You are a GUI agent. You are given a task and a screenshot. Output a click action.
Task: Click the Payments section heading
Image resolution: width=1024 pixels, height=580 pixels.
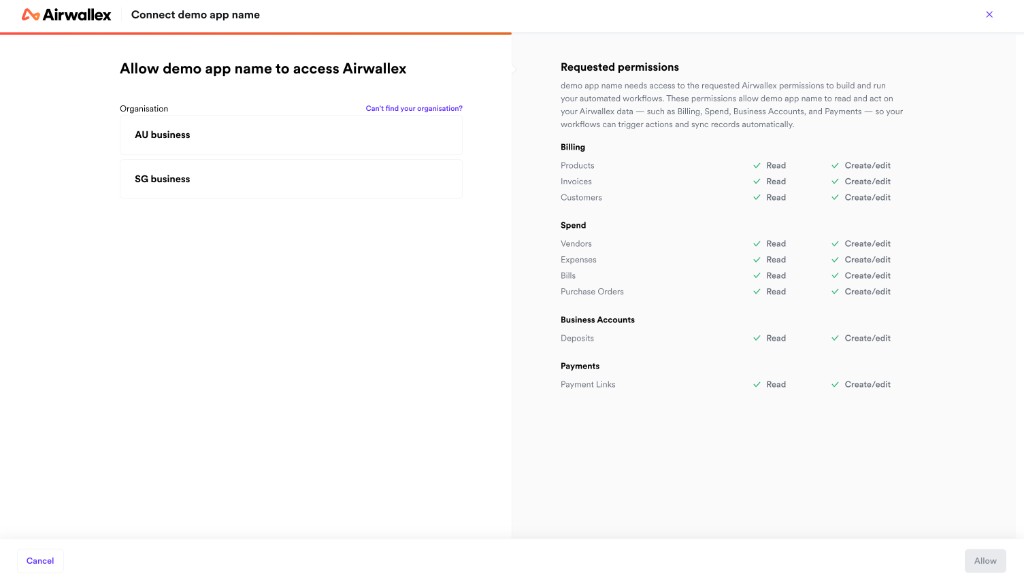pyautogui.click(x=579, y=366)
